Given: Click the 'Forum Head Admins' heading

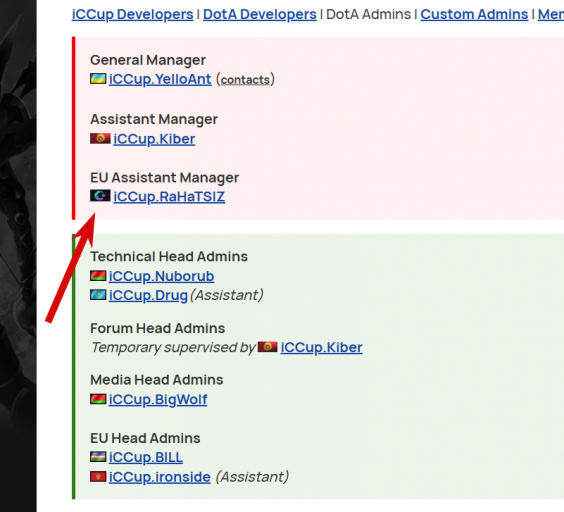Looking at the screenshot, I should [157, 328].
